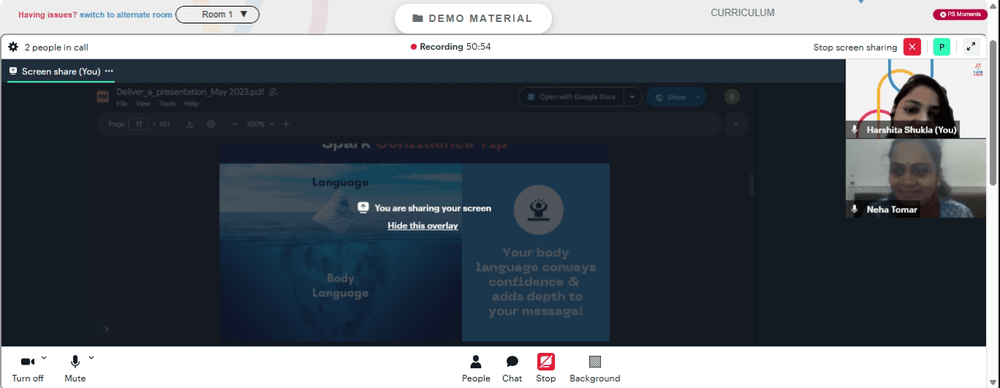Image resolution: width=1000 pixels, height=388 pixels.
Task: Select Neha Tomar video tile
Action: coord(916,178)
